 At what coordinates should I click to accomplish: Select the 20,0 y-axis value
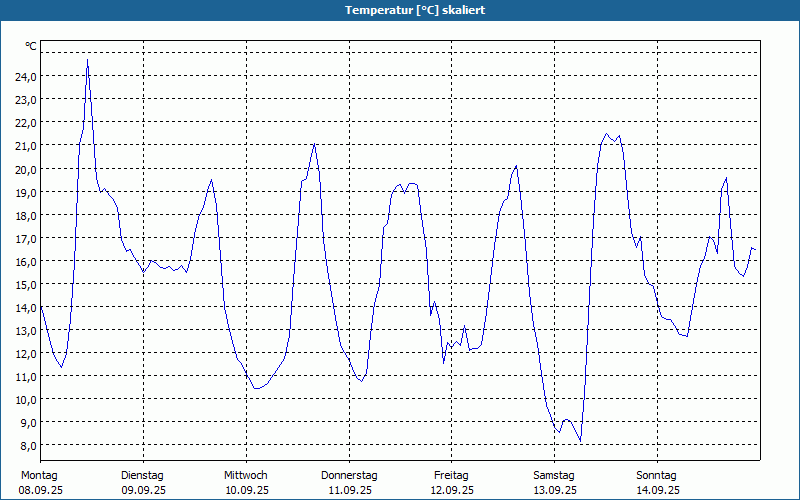click(x=26, y=169)
